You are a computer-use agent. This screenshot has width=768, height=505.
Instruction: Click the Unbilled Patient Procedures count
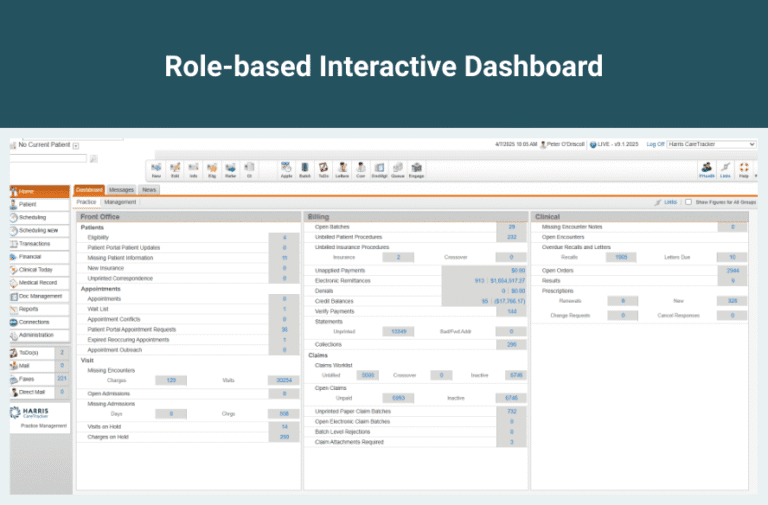511,237
